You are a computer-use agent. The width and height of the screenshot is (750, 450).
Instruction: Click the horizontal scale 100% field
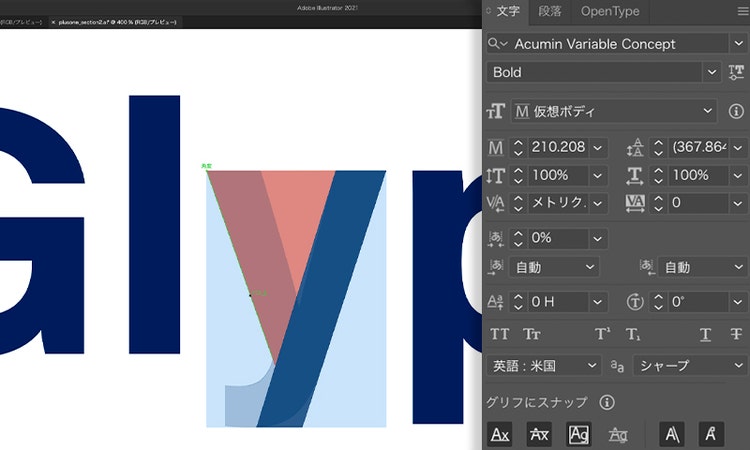(698, 176)
